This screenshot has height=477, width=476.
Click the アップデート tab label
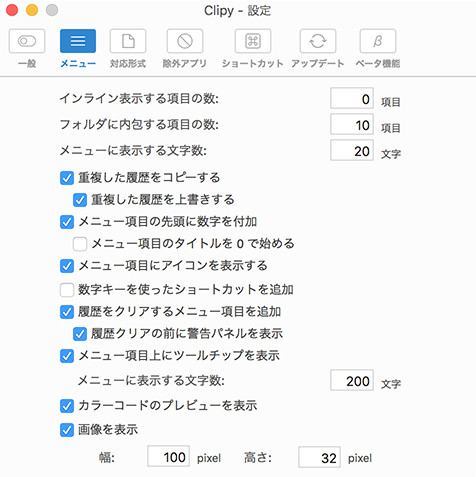point(318,63)
